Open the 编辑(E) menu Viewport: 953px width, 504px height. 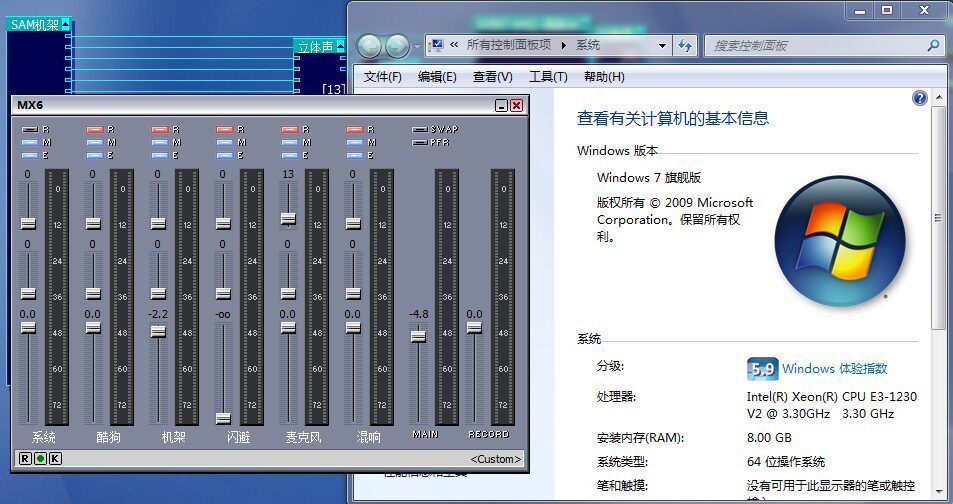[x=437, y=77]
